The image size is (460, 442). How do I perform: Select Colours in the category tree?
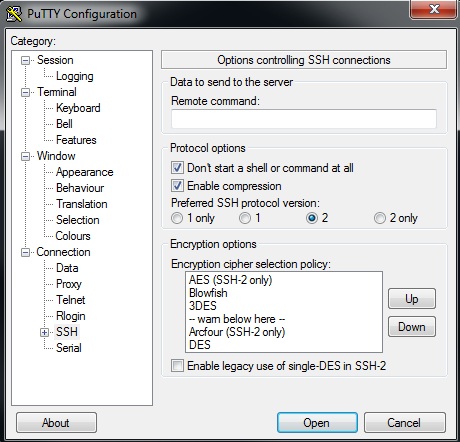[73, 236]
